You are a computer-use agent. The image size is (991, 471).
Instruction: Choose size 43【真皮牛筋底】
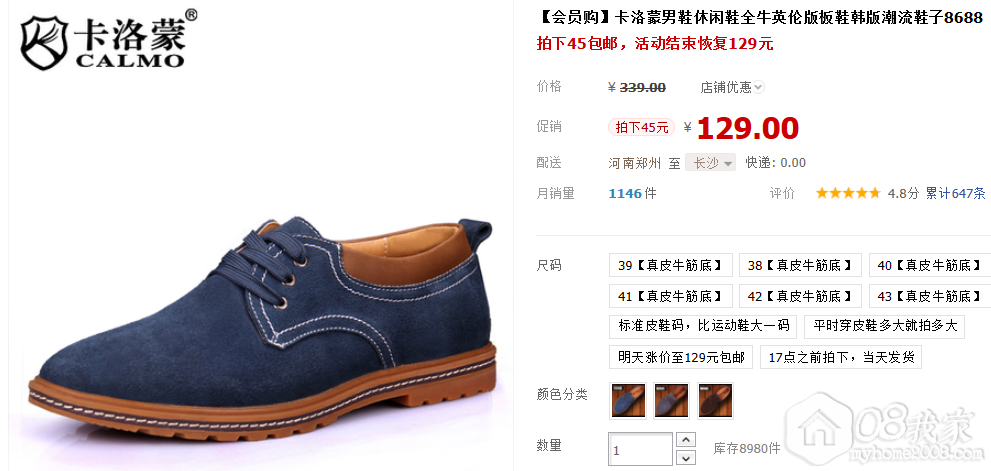tap(930, 295)
